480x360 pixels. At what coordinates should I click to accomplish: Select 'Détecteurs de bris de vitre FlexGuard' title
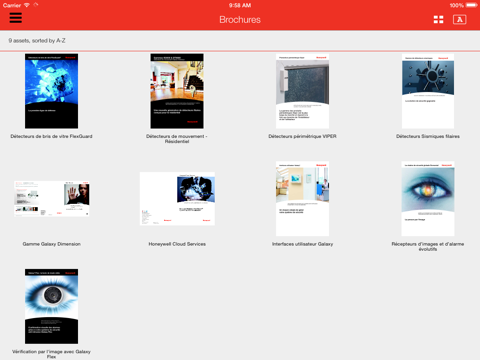click(x=51, y=136)
